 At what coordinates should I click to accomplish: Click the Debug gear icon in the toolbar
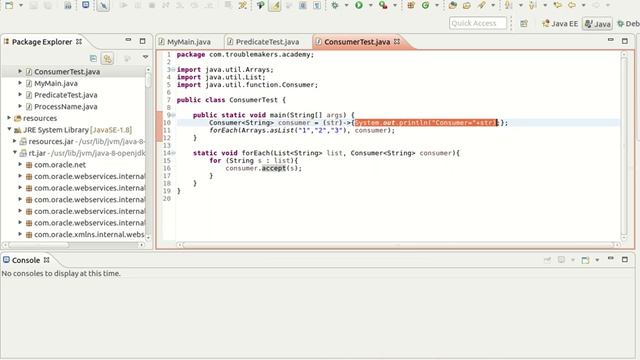tap(335, 5)
